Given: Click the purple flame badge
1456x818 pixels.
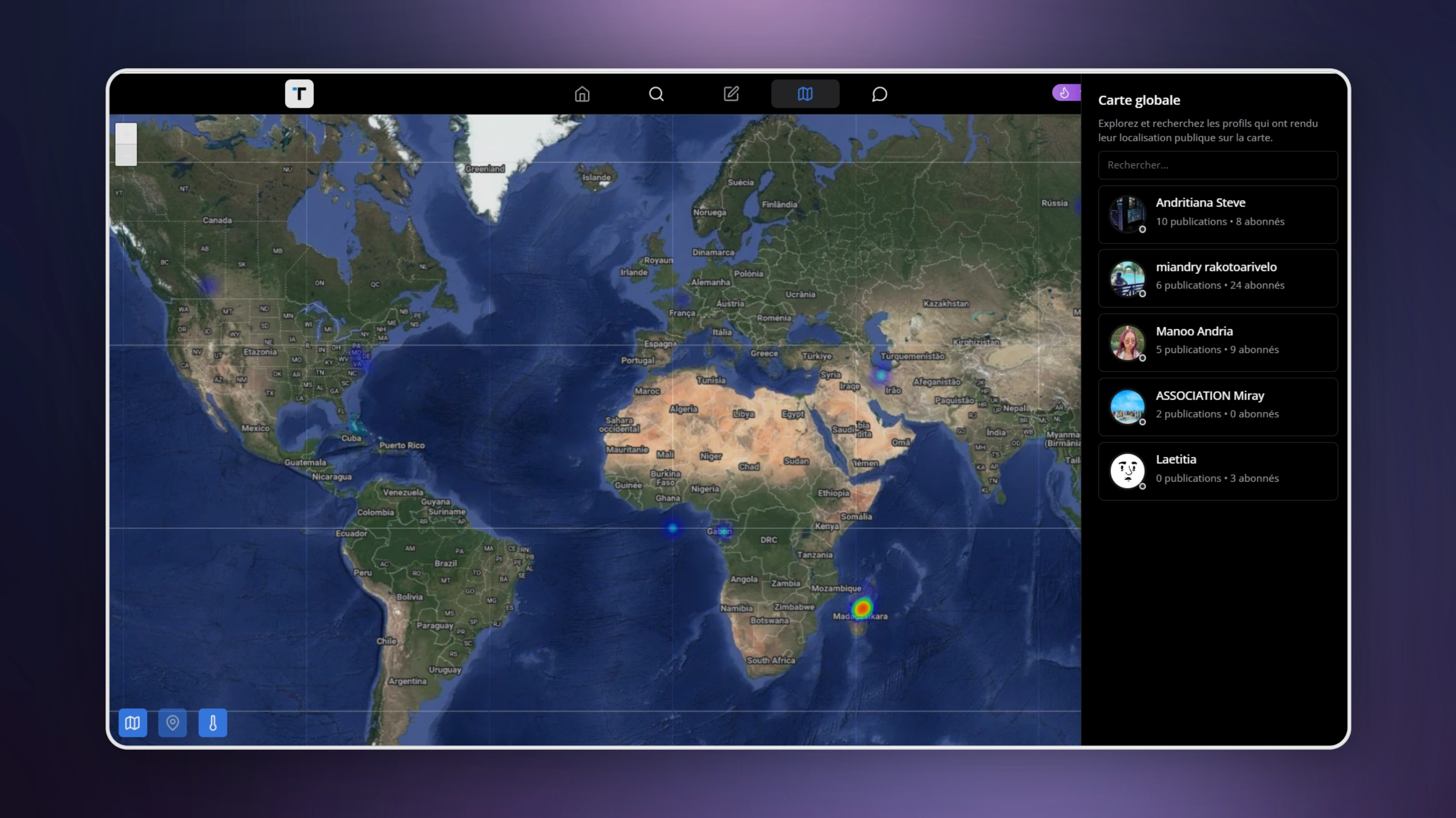Looking at the screenshot, I should click(x=1065, y=93).
